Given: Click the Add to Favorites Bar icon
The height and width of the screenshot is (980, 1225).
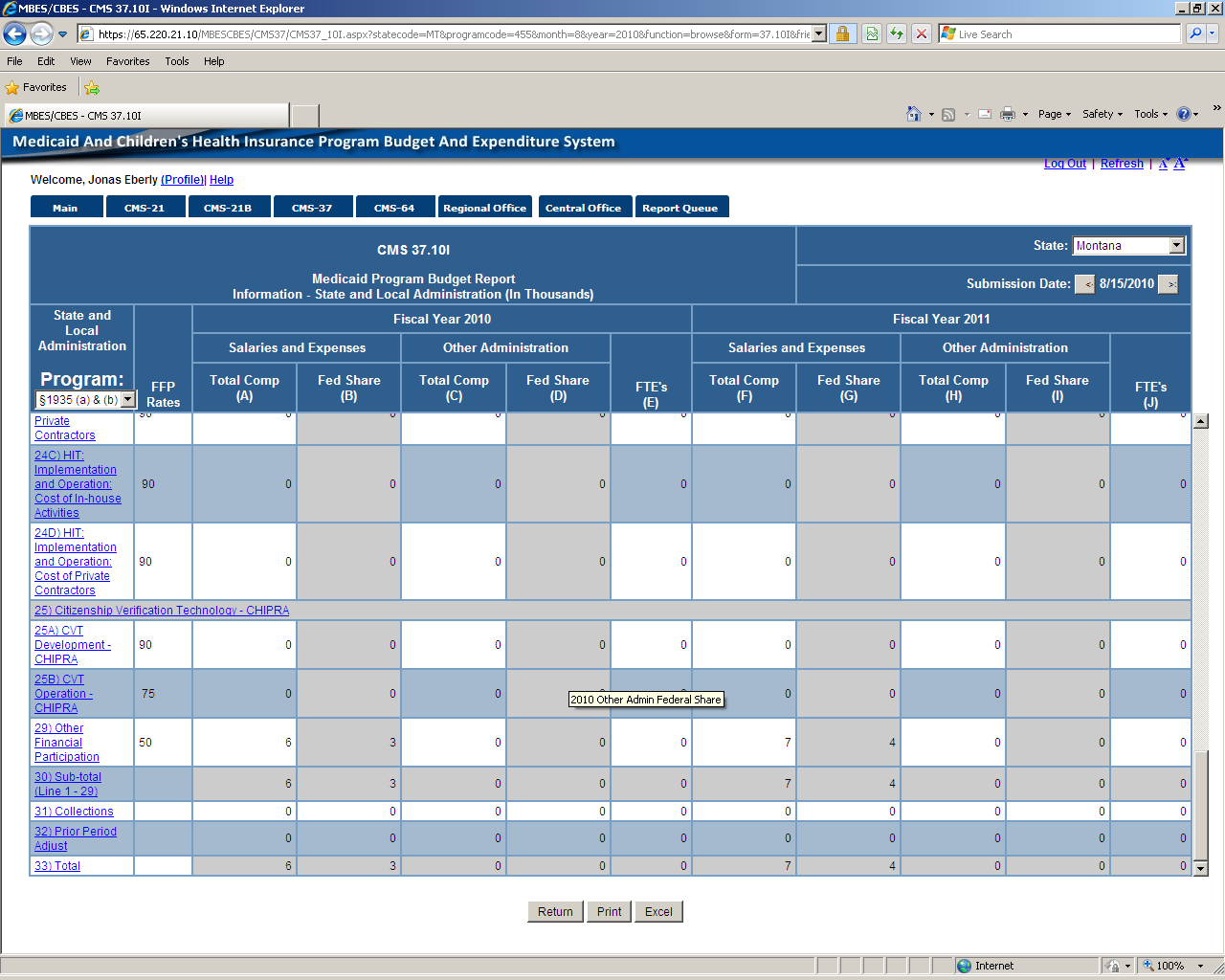Looking at the screenshot, I should click(92, 87).
